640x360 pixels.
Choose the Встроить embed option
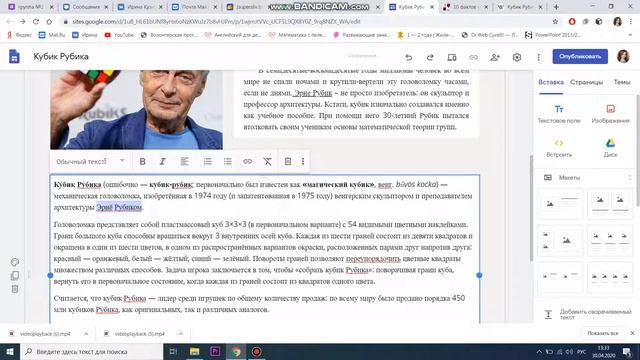point(559,148)
